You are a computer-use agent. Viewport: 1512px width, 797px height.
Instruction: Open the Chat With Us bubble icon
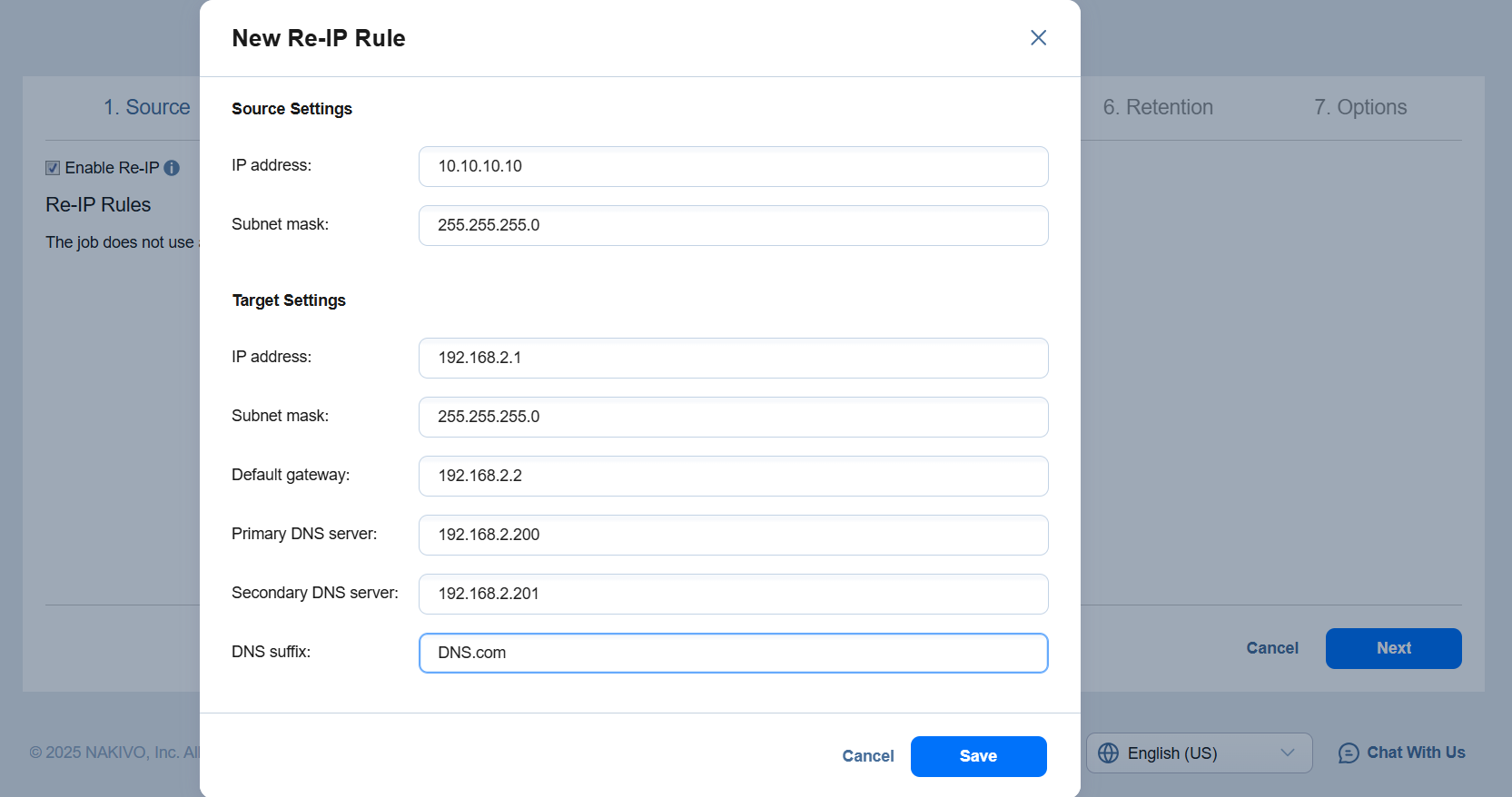click(x=1349, y=753)
